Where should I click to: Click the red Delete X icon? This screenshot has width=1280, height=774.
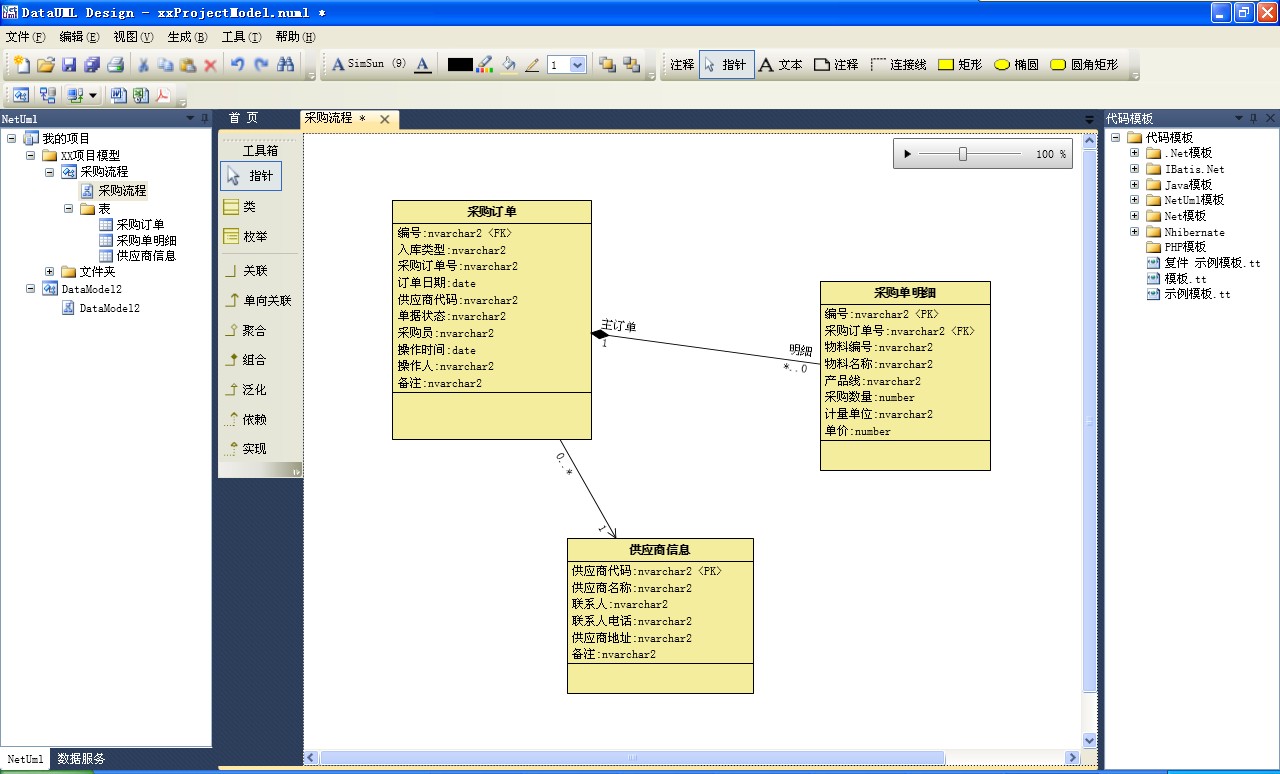[x=210, y=65]
